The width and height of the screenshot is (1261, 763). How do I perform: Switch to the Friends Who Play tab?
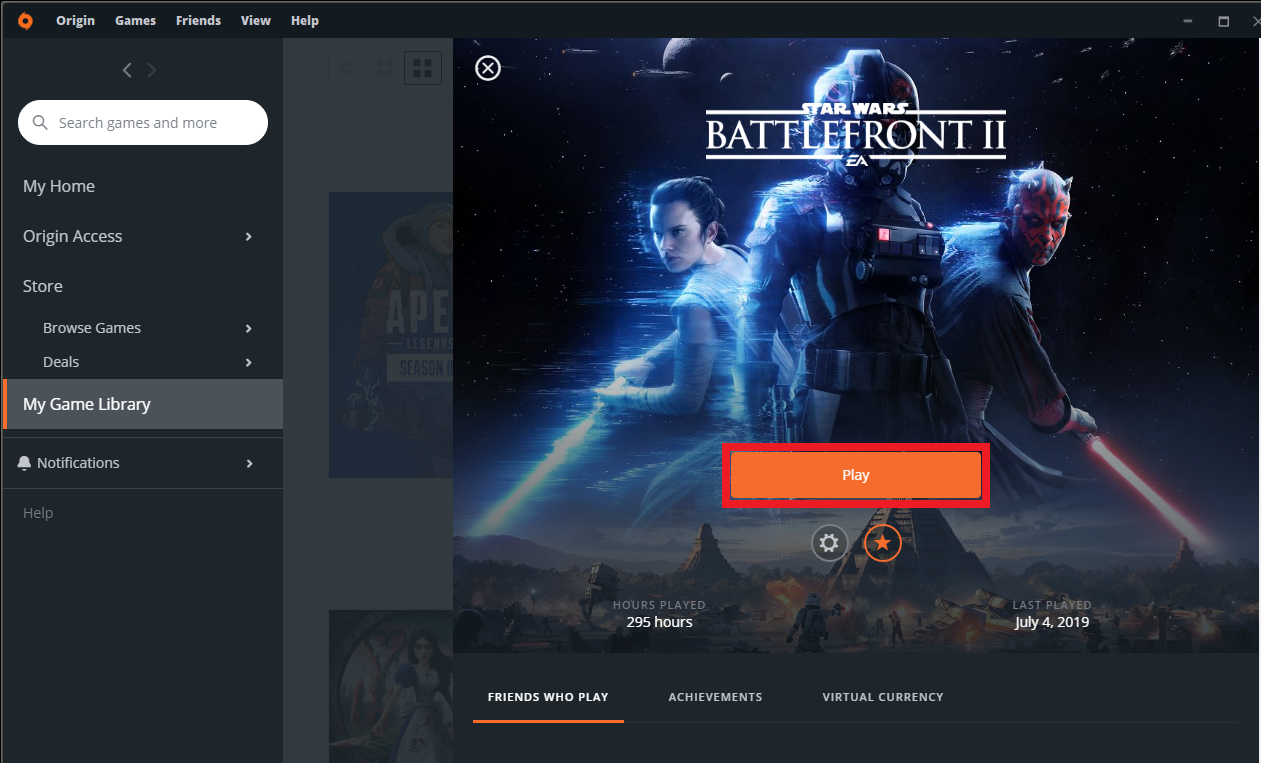[548, 697]
